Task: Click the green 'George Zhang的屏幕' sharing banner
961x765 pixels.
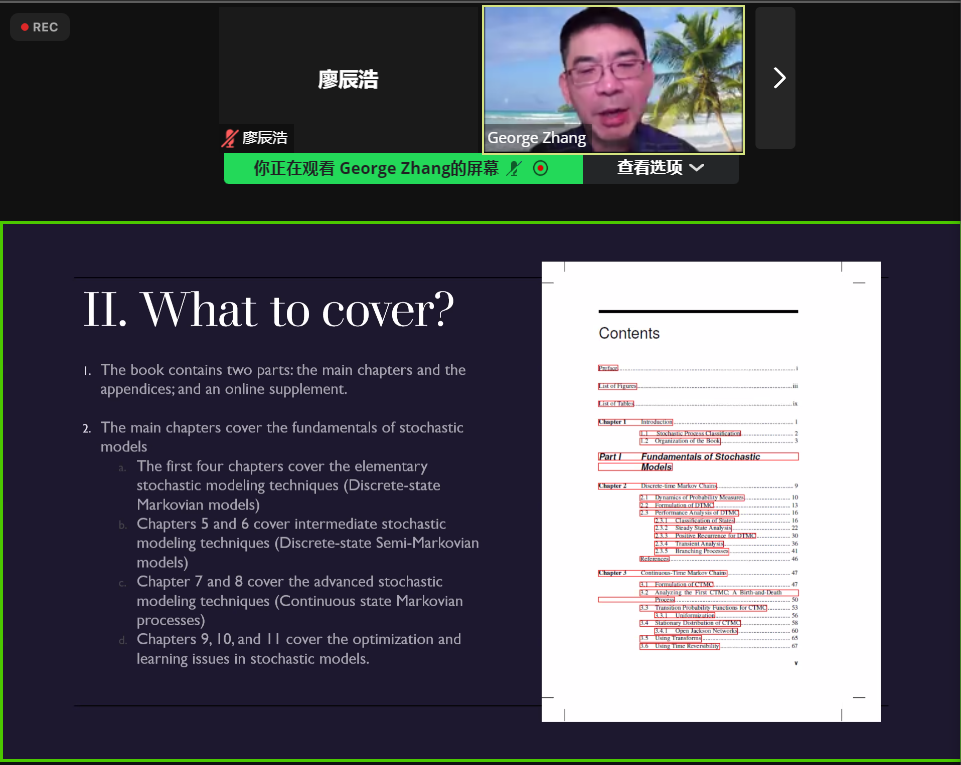Action: 375,168
